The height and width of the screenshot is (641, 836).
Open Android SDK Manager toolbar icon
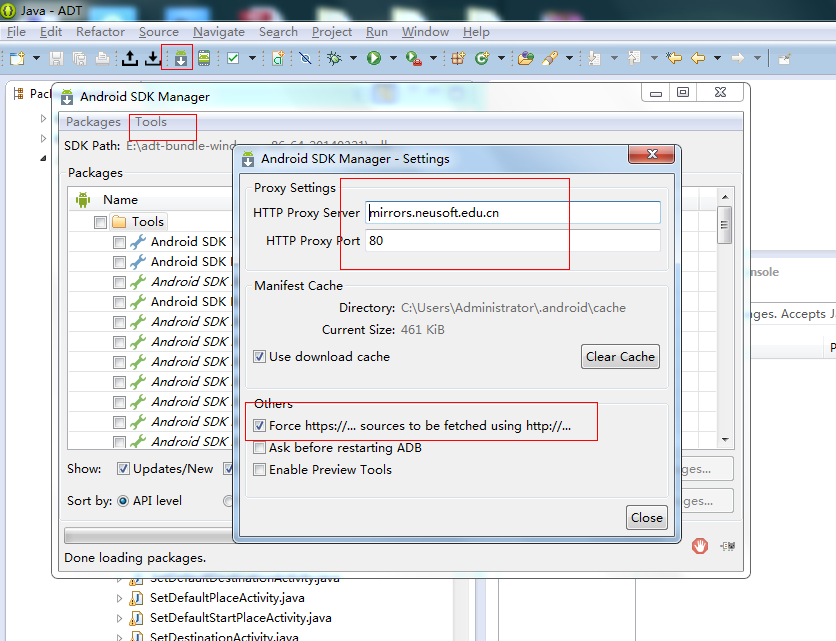coord(181,58)
